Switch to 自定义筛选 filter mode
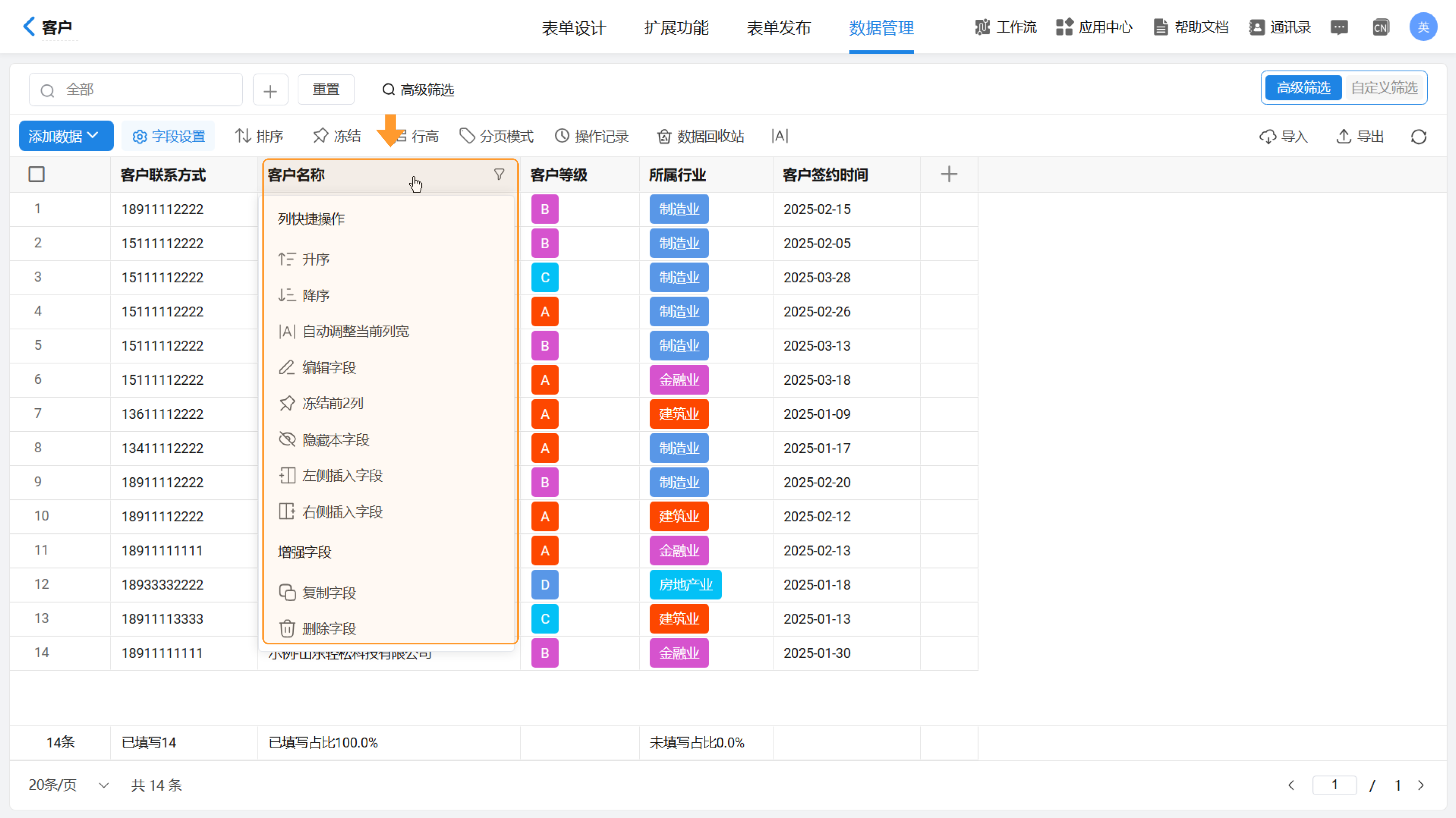Screen dimensions: 1456x818 [1384, 88]
